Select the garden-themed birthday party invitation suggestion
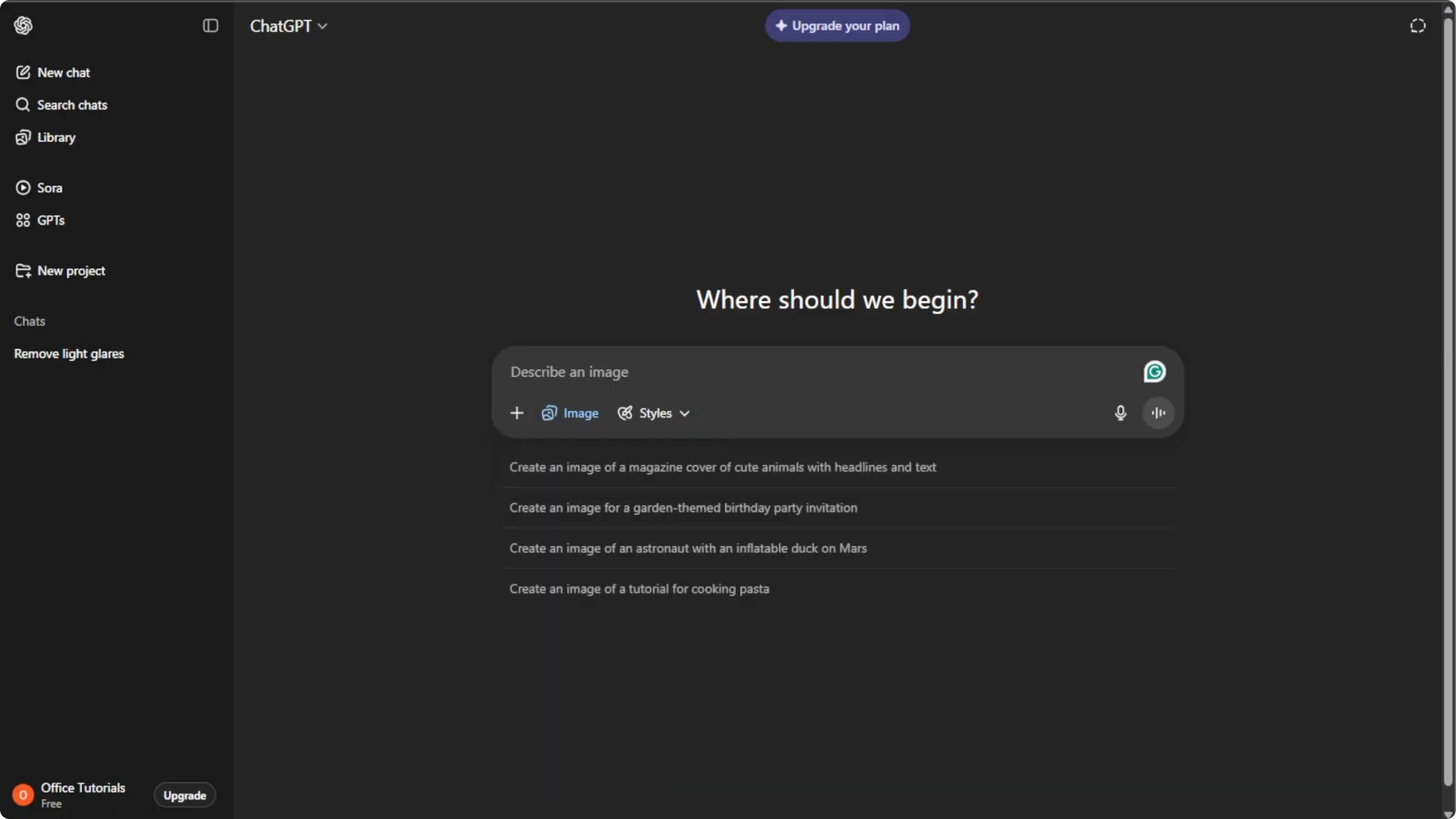The image size is (1456, 819). [838, 508]
